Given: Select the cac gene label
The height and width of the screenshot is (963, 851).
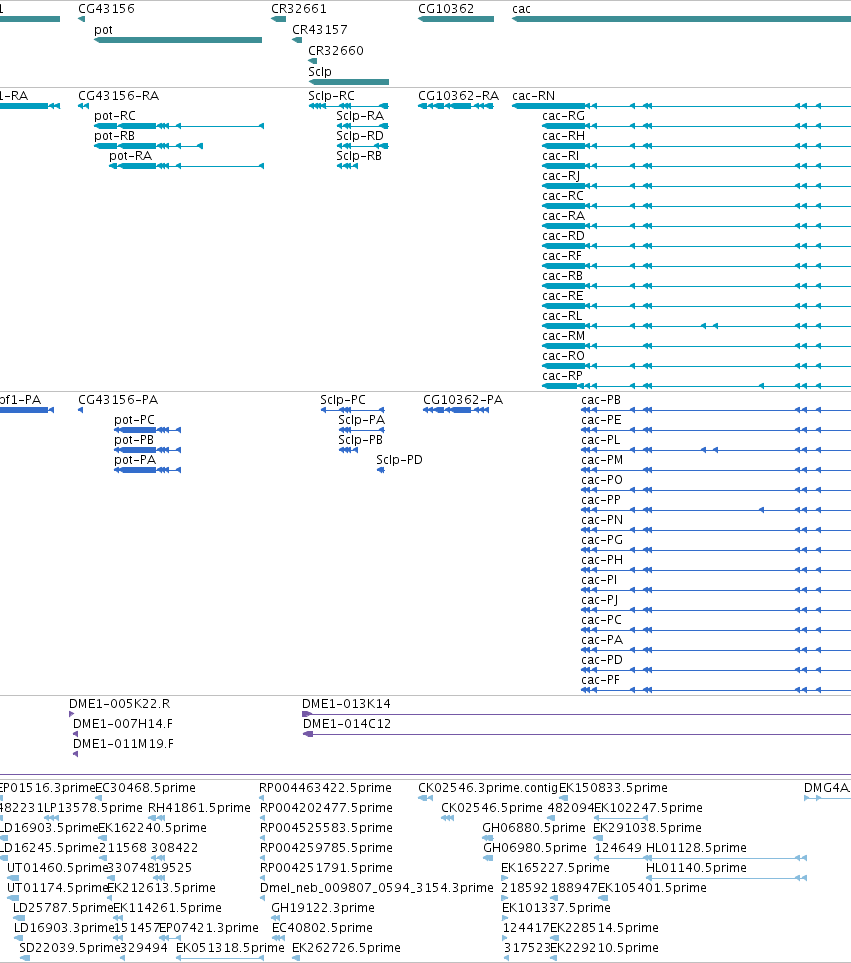Looking at the screenshot, I should (521, 9).
